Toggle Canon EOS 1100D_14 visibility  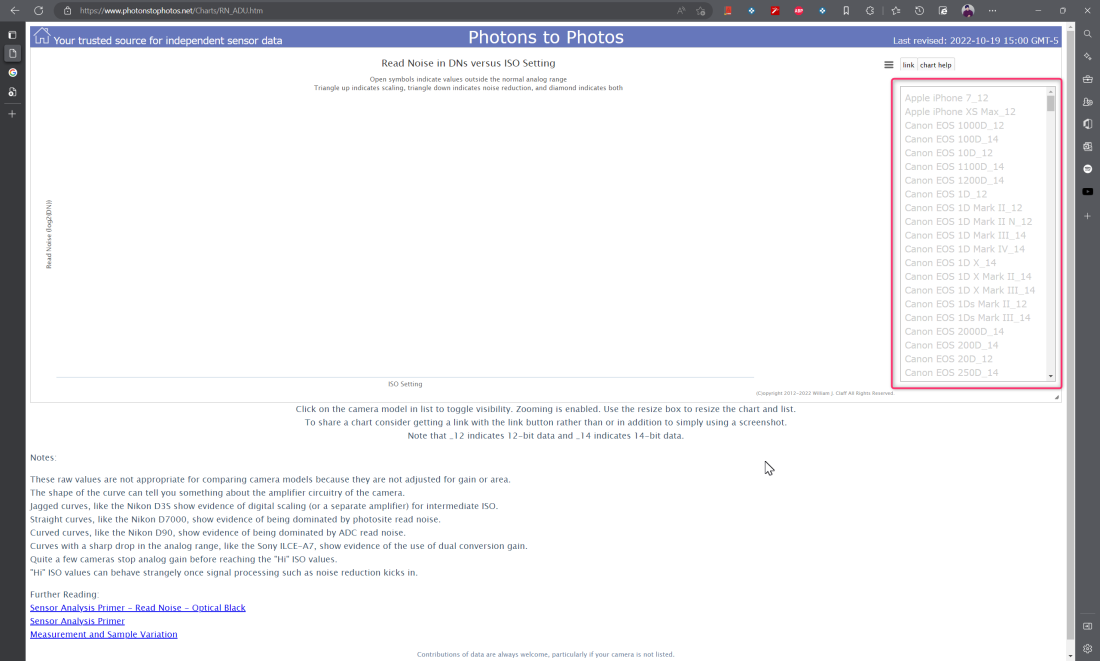coord(954,166)
